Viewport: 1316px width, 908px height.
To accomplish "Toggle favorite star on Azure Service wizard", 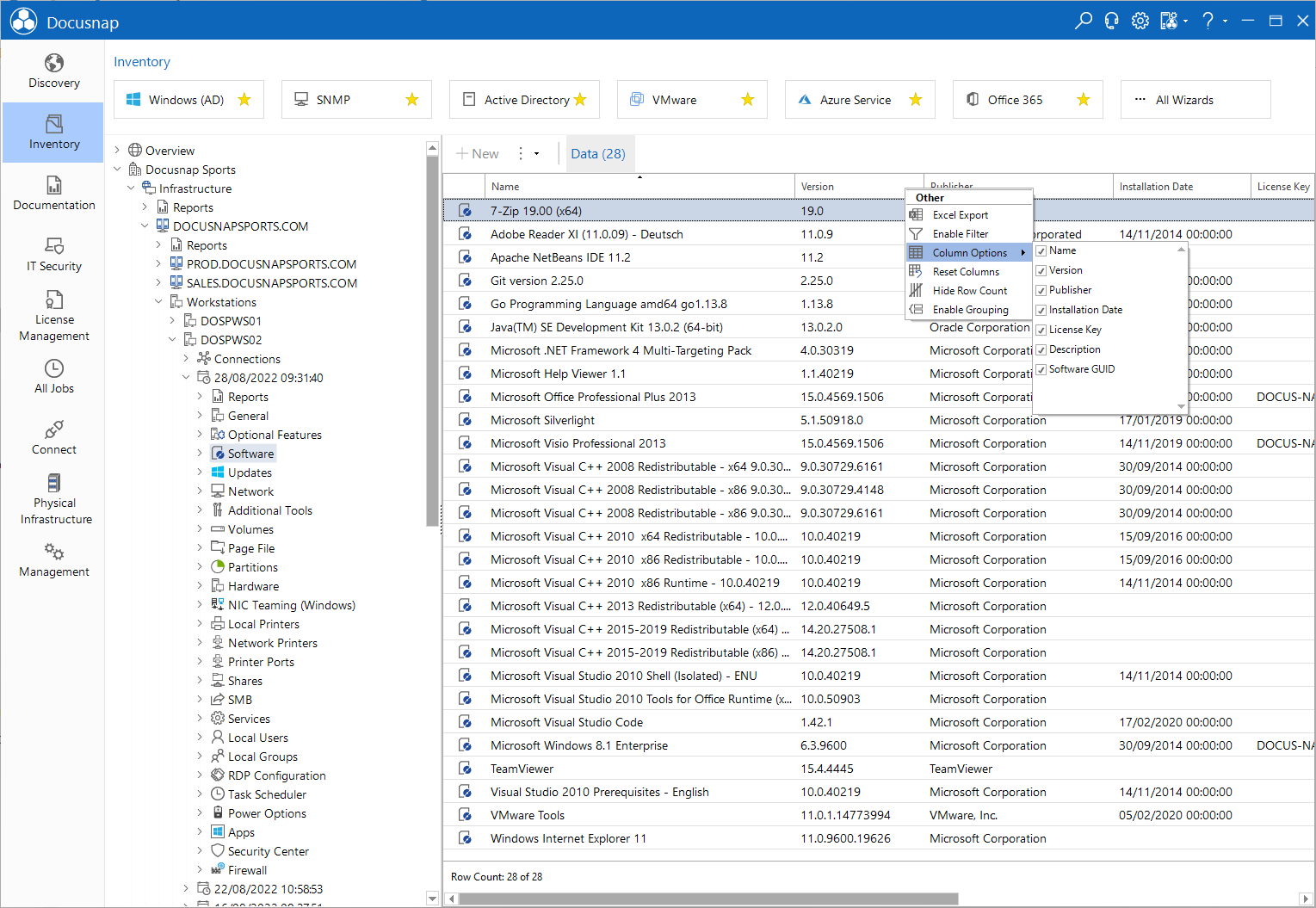I will (x=916, y=100).
